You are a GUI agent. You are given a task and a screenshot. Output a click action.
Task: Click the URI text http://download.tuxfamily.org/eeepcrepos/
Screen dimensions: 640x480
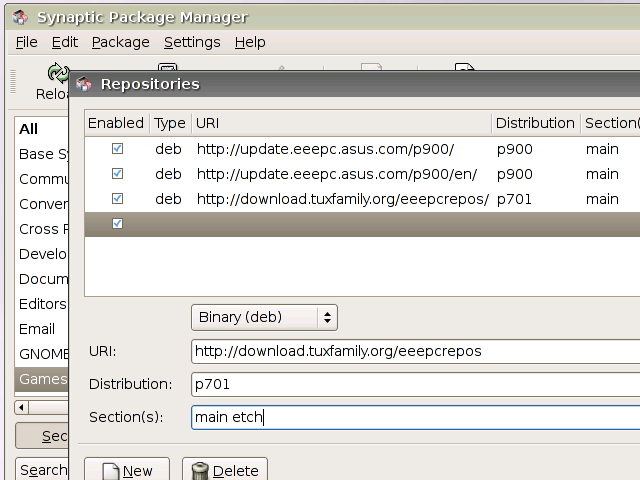342,199
